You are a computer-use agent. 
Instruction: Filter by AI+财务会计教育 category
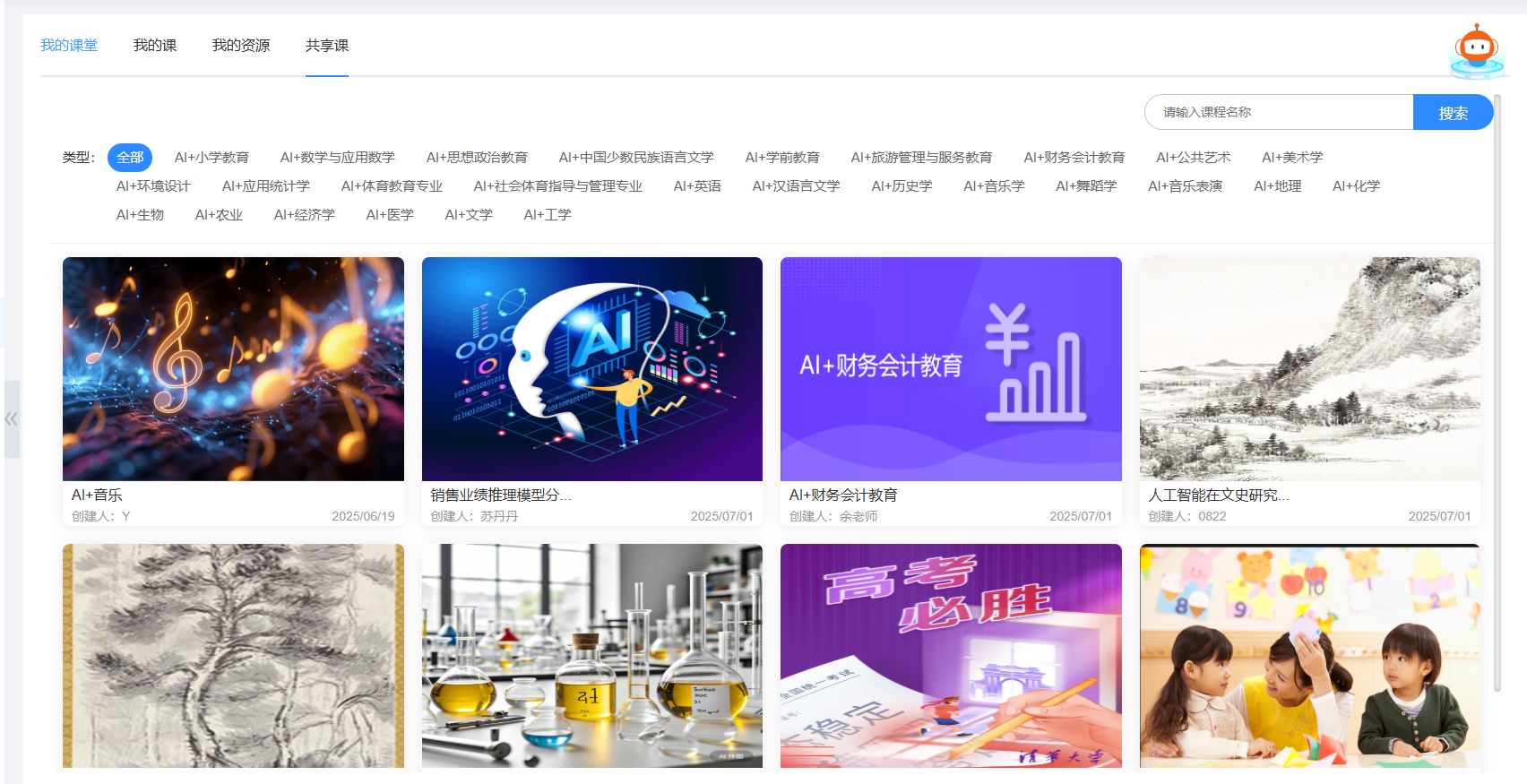tap(1074, 158)
